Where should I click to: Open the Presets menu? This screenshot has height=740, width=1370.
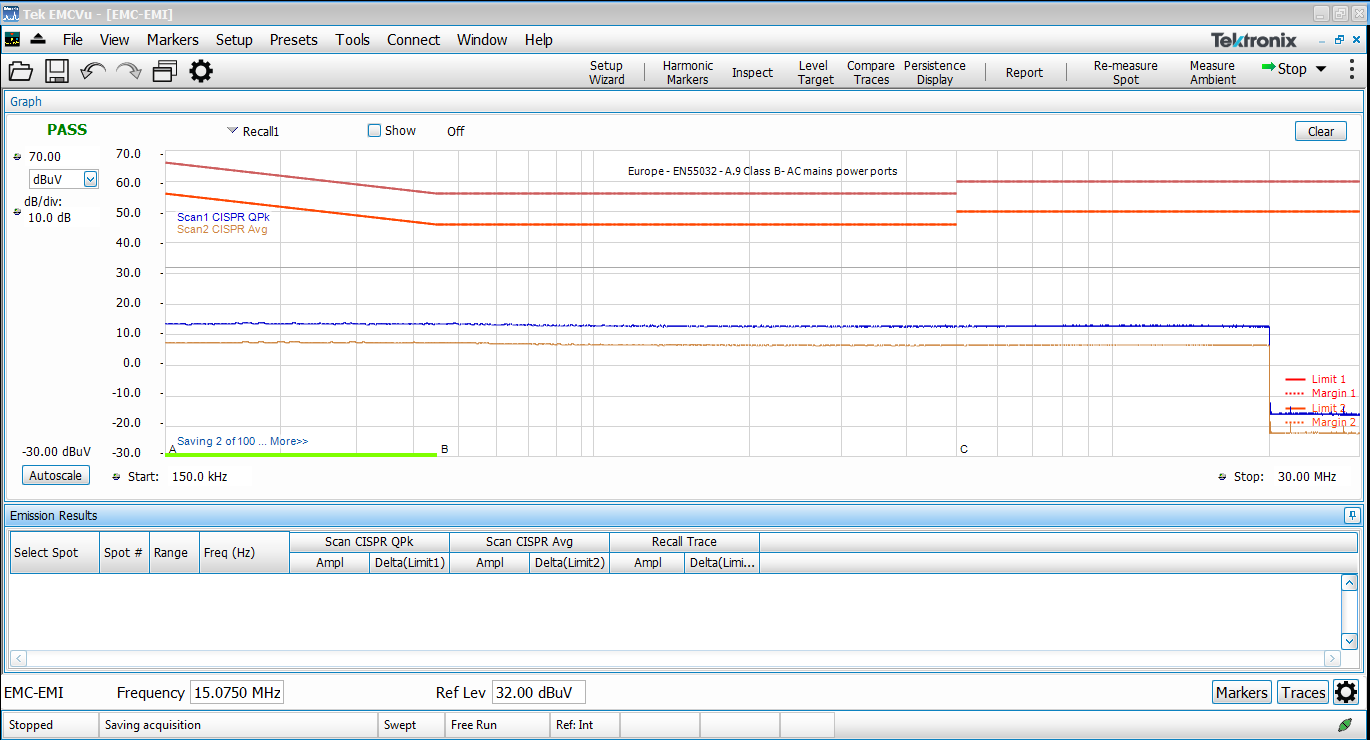pos(293,40)
